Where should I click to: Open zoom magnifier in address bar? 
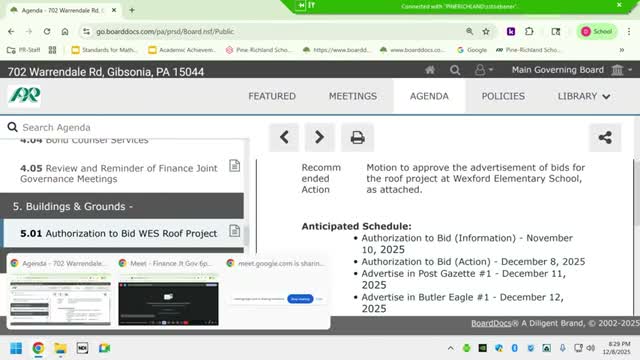[469, 31]
